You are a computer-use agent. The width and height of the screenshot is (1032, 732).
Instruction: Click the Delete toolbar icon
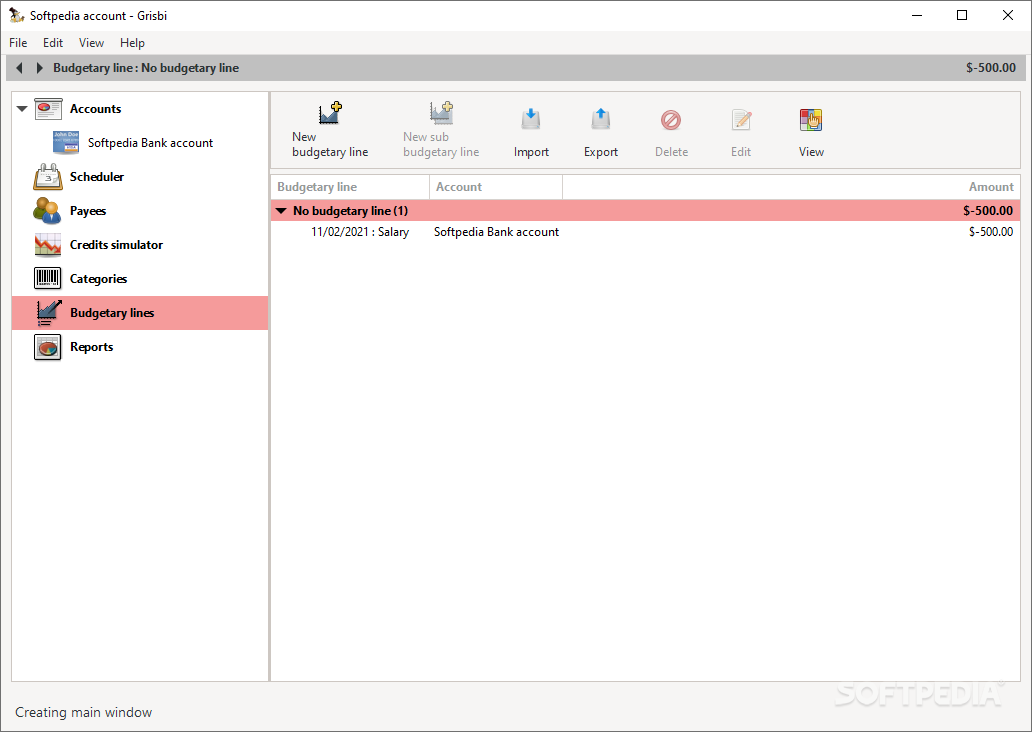tap(671, 120)
